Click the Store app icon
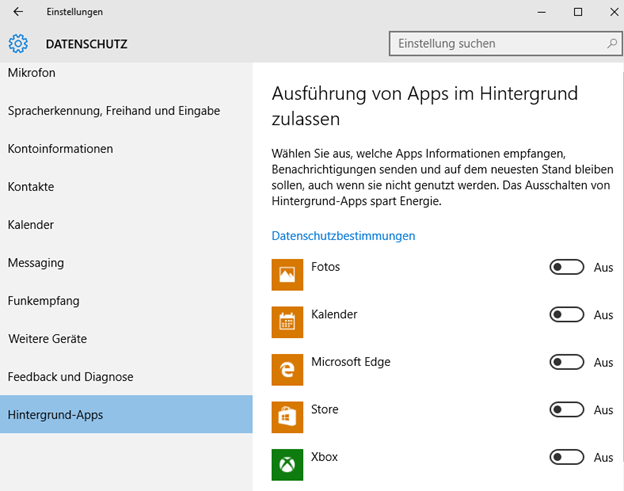Screen dimensions: 624x491 pyautogui.click(x=287, y=417)
